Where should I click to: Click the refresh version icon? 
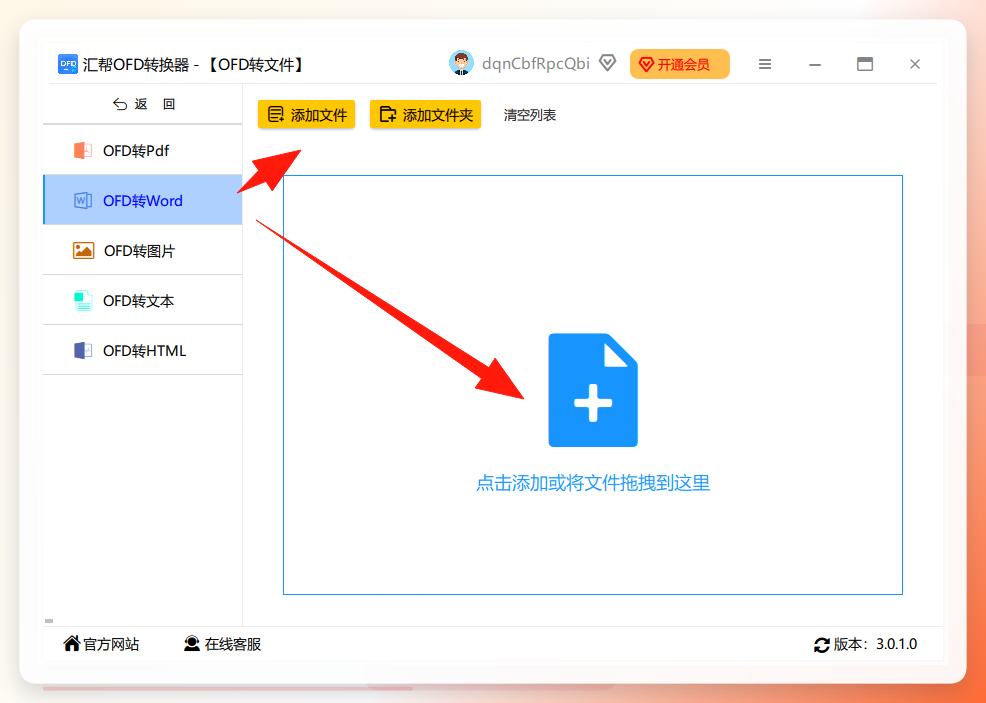coord(821,645)
